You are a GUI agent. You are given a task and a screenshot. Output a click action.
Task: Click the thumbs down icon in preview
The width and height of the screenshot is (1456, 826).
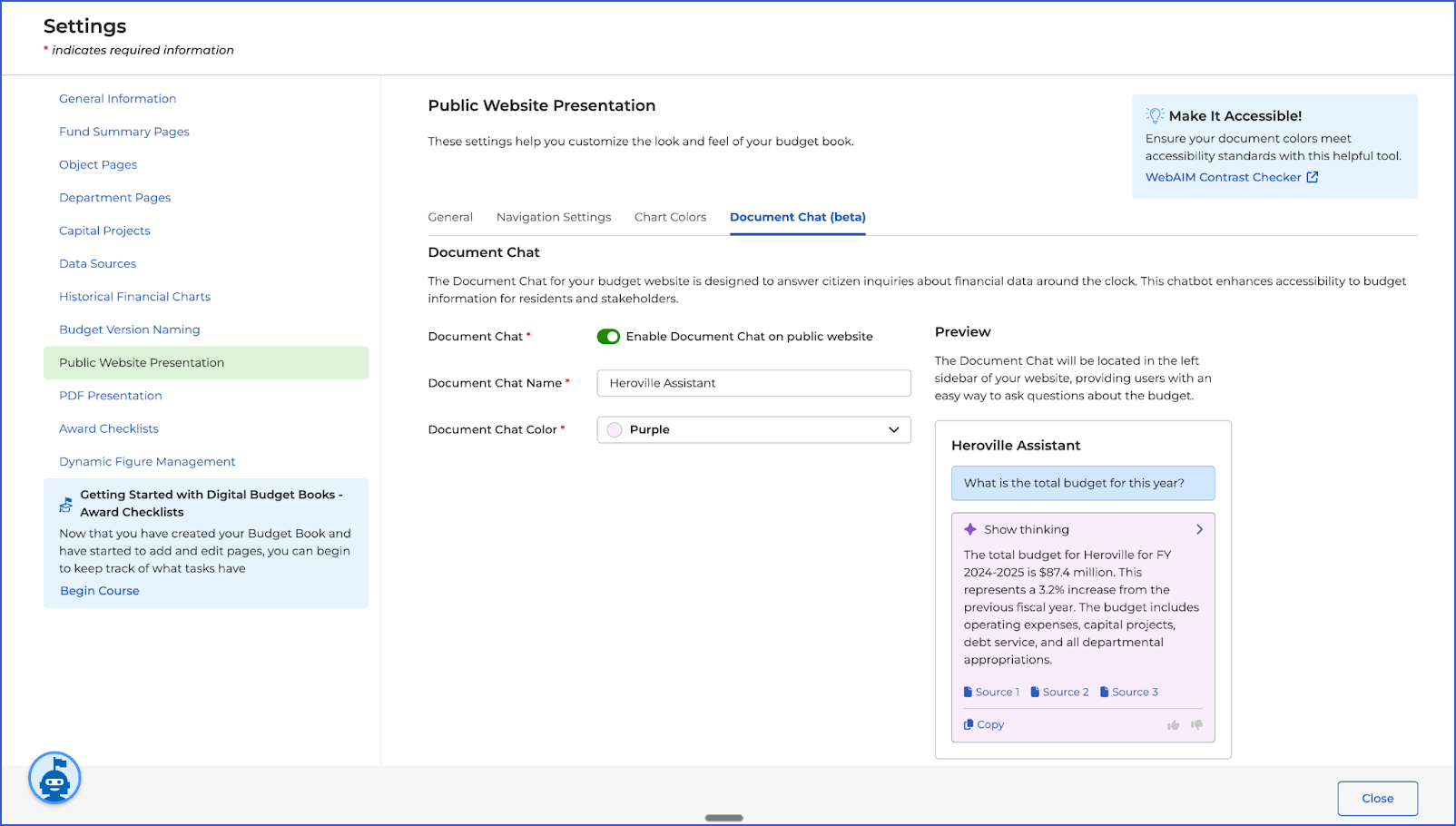[x=1196, y=725]
